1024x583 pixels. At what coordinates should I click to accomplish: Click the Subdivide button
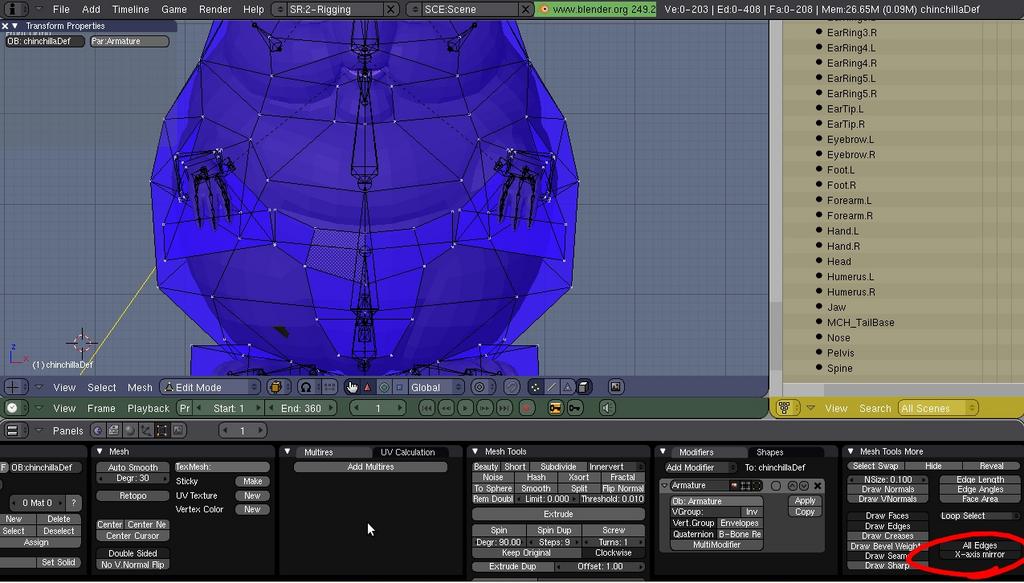click(558, 467)
